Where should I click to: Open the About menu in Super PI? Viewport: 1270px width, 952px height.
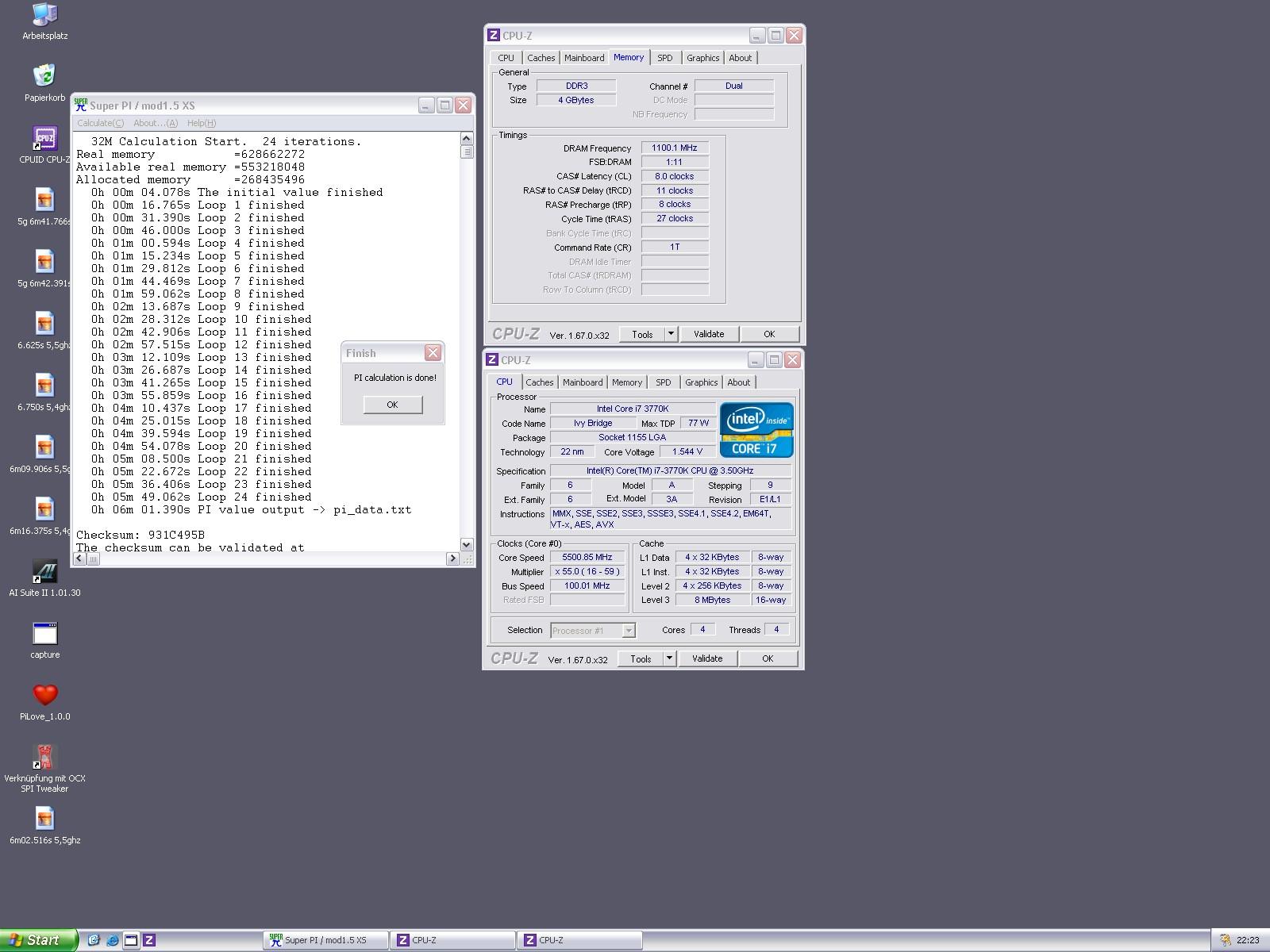(156, 123)
